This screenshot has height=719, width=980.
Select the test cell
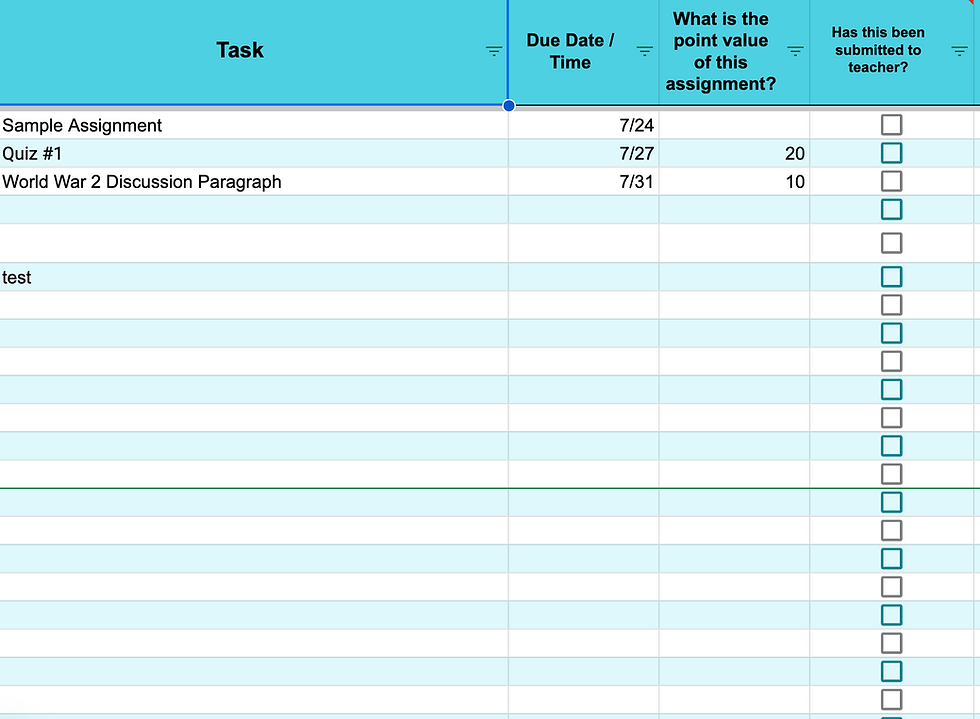click(x=254, y=277)
